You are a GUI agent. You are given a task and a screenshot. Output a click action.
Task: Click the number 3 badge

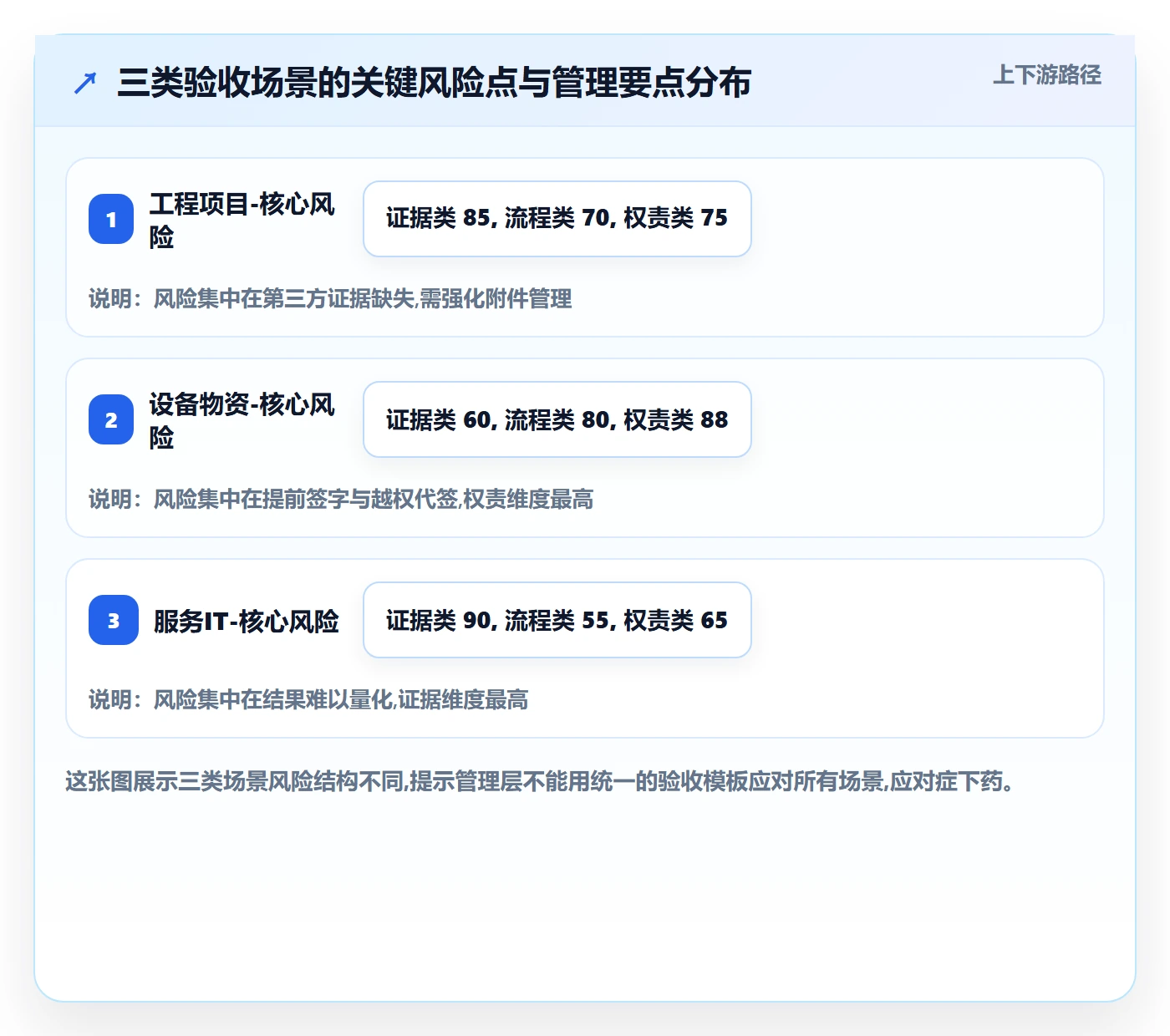(114, 620)
